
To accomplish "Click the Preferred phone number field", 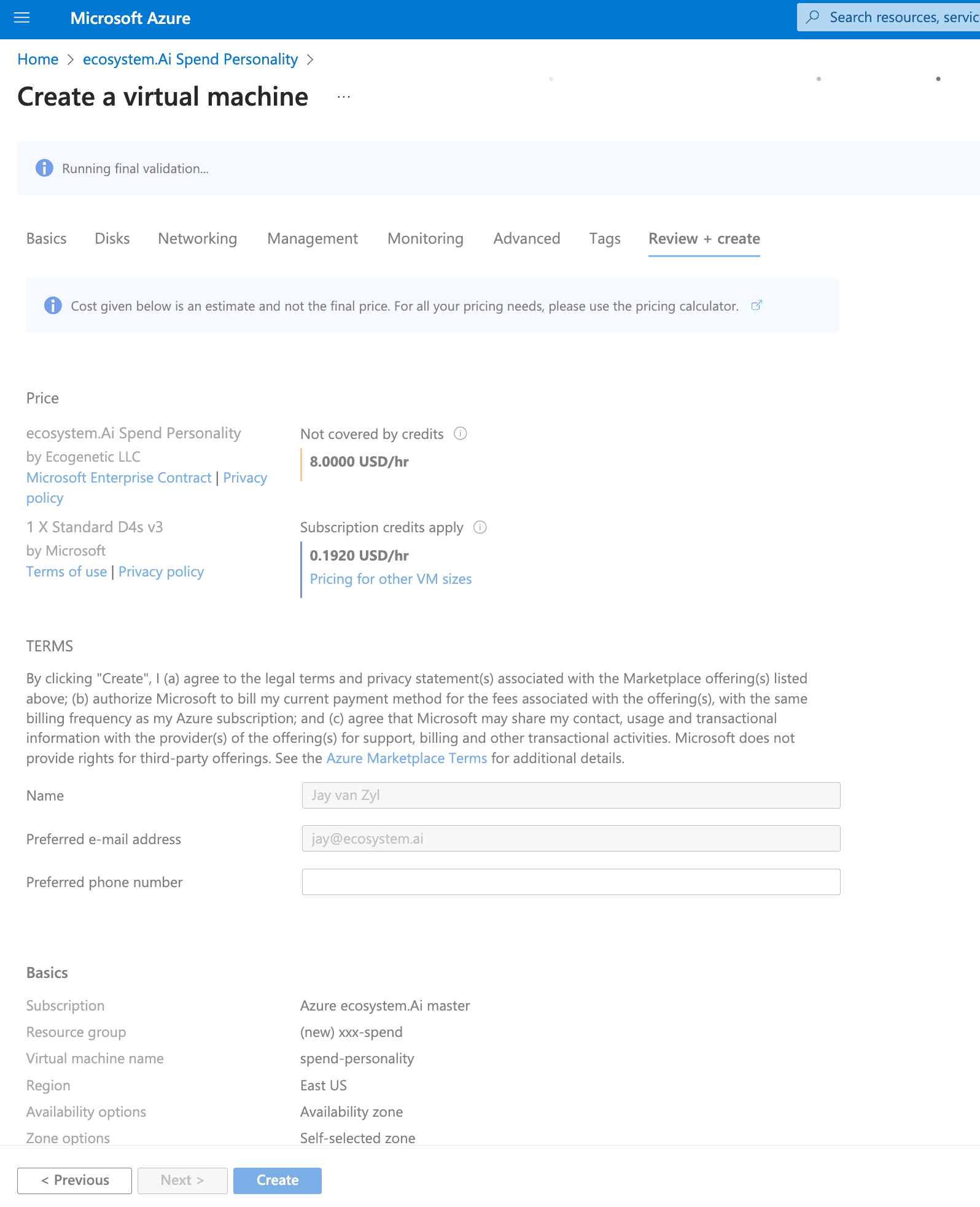I will 570,882.
